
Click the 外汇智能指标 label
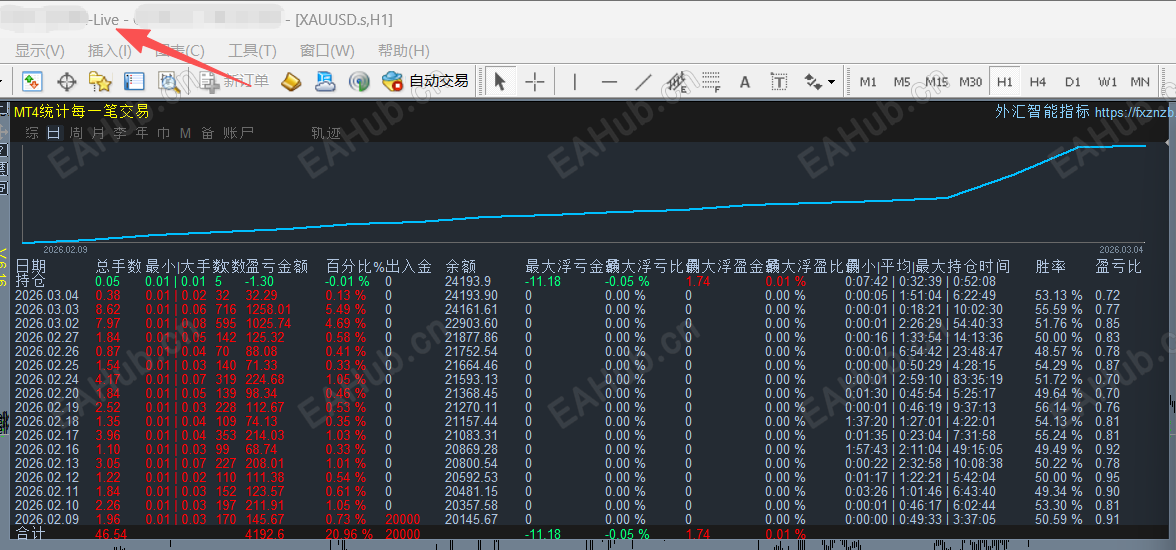coord(1042,113)
